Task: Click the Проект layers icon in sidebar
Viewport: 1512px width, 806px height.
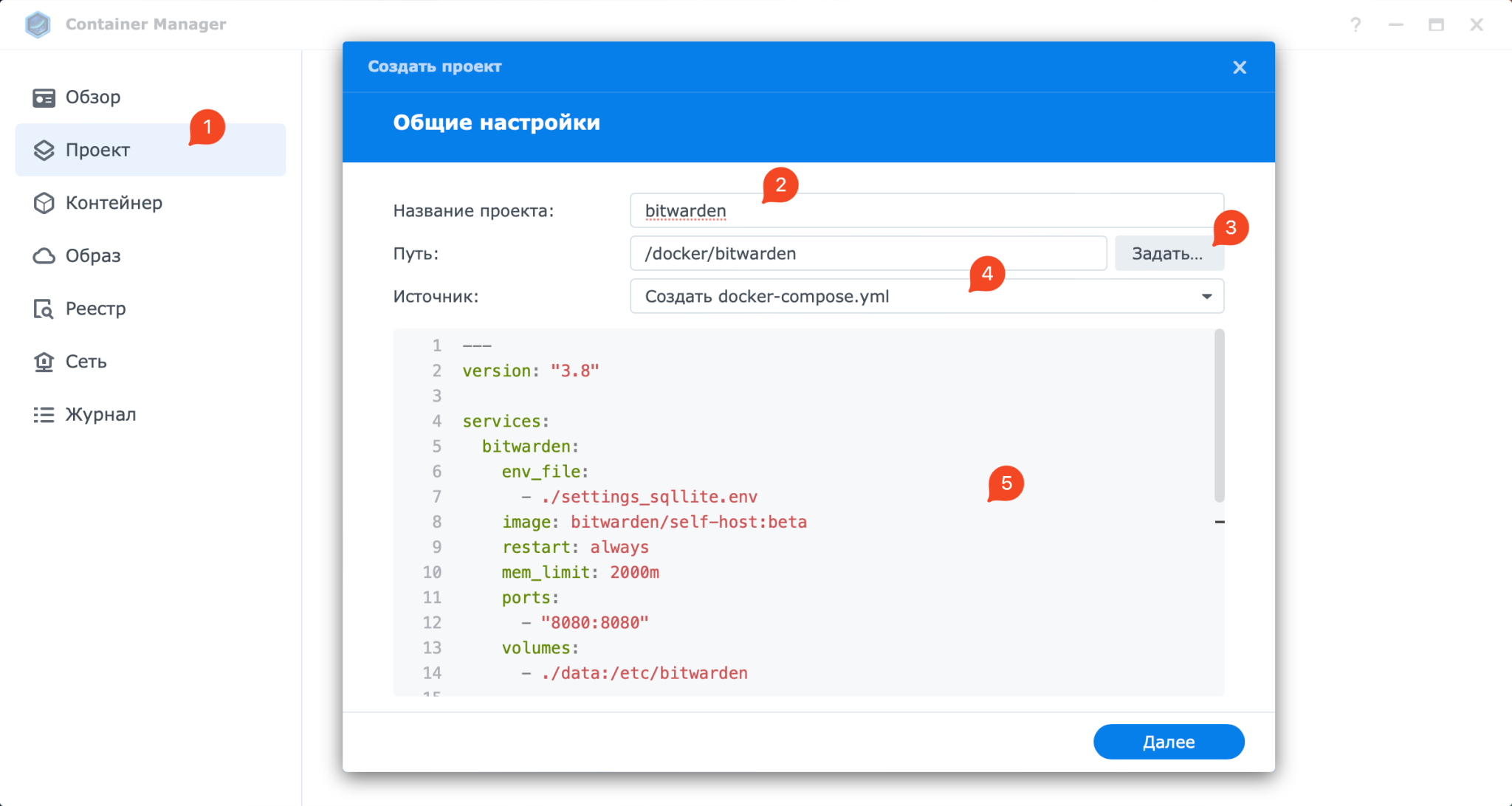Action: 44,150
